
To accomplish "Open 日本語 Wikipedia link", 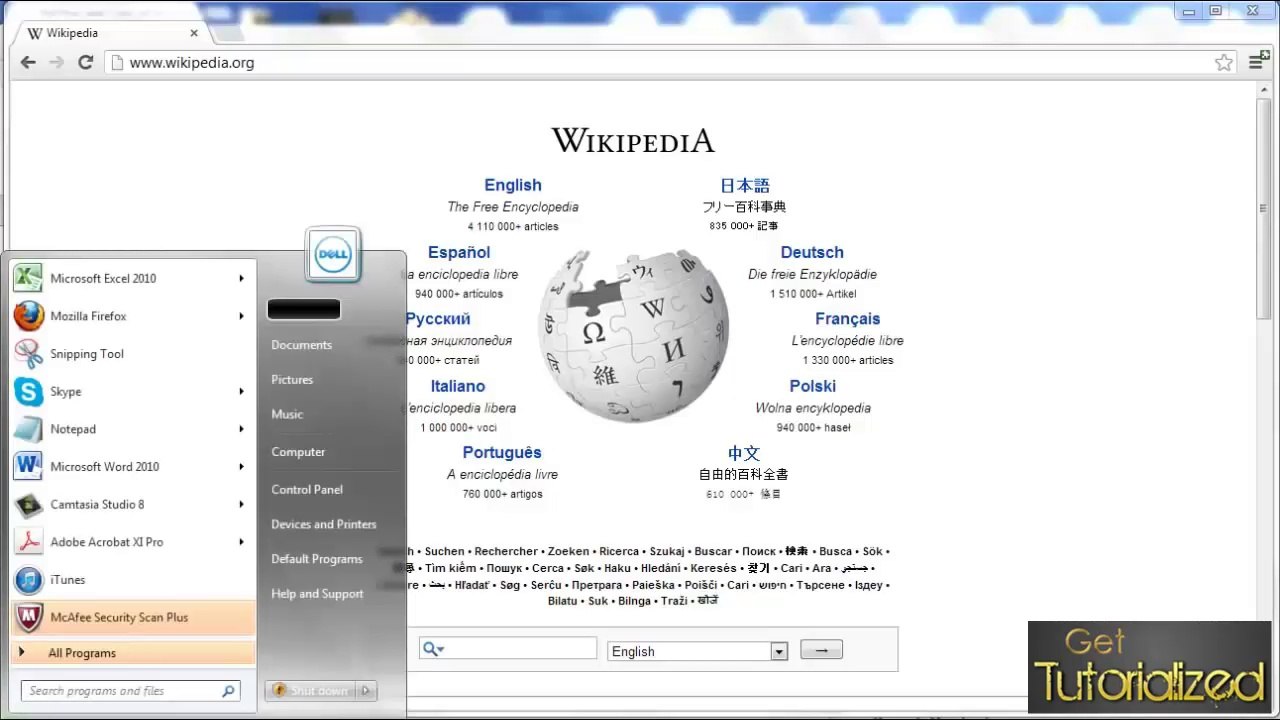I will [x=745, y=185].
